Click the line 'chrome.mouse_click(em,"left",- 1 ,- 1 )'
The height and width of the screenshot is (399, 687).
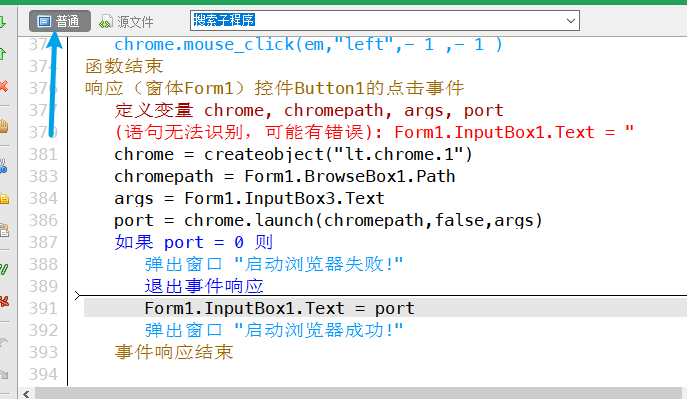coord(308,44)
